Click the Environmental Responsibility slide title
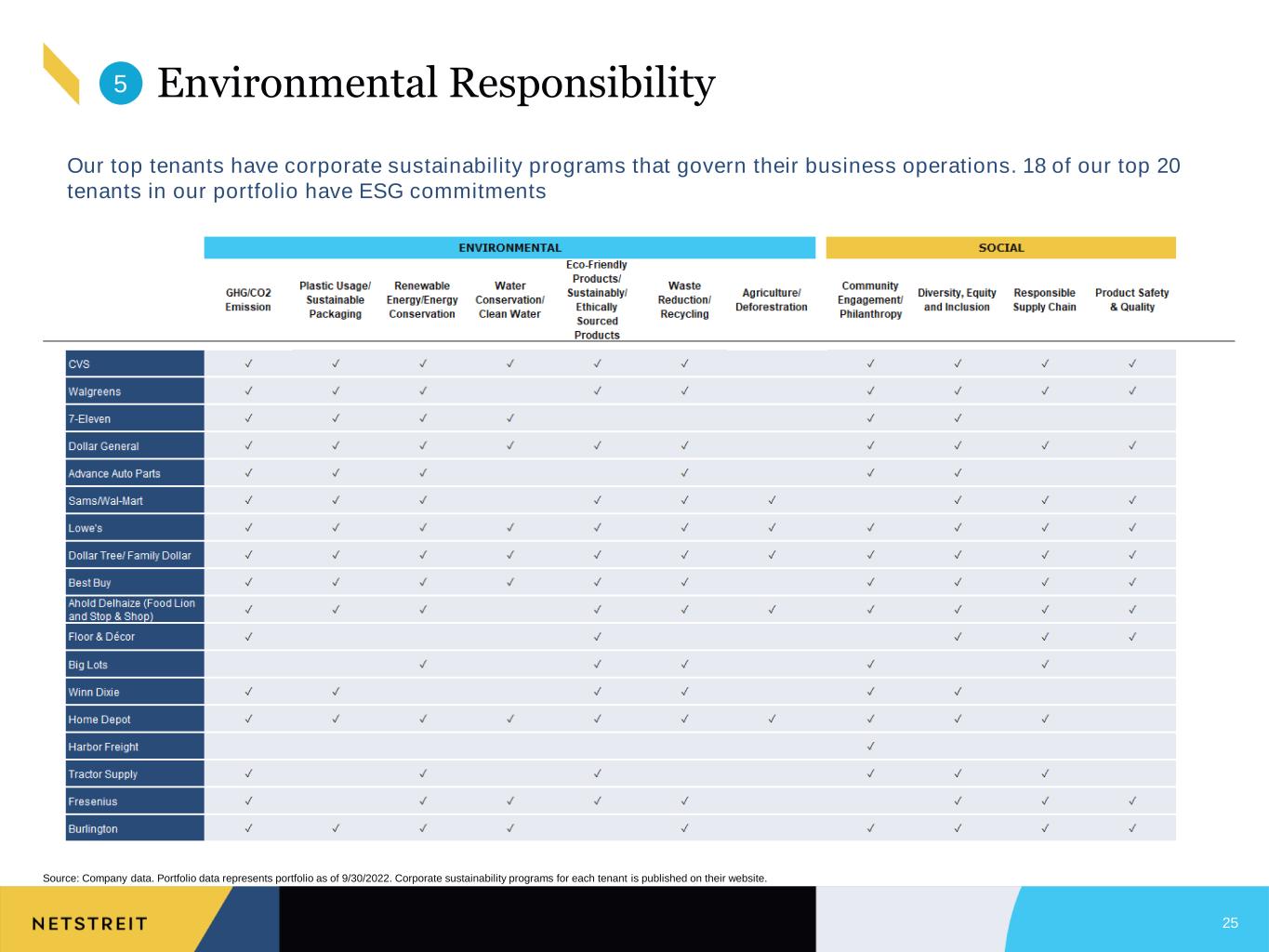 tap(436, 83)
